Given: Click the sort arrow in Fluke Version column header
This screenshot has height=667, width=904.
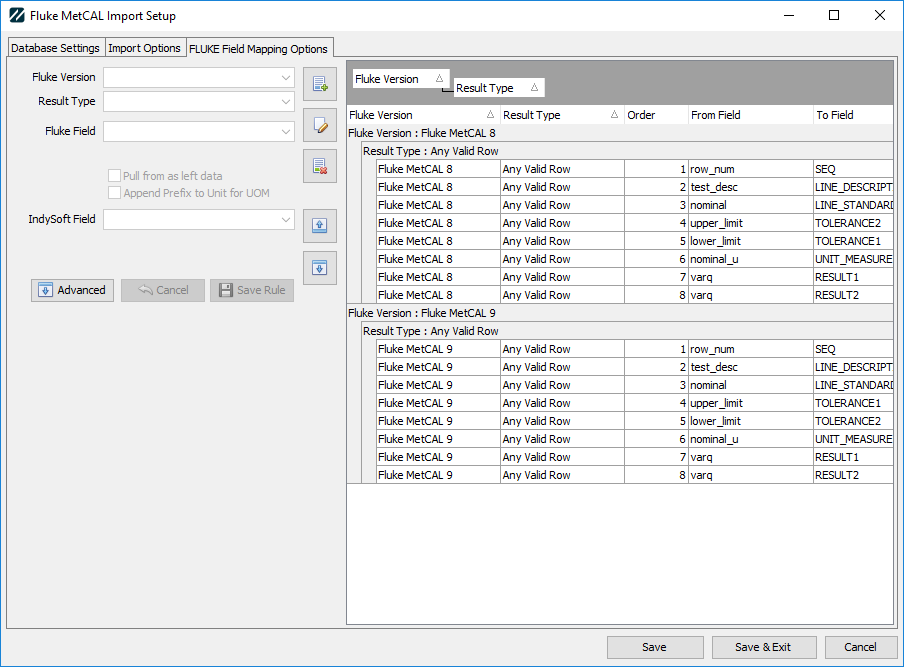Looking at the screenshot, I should tap(490, 115).
